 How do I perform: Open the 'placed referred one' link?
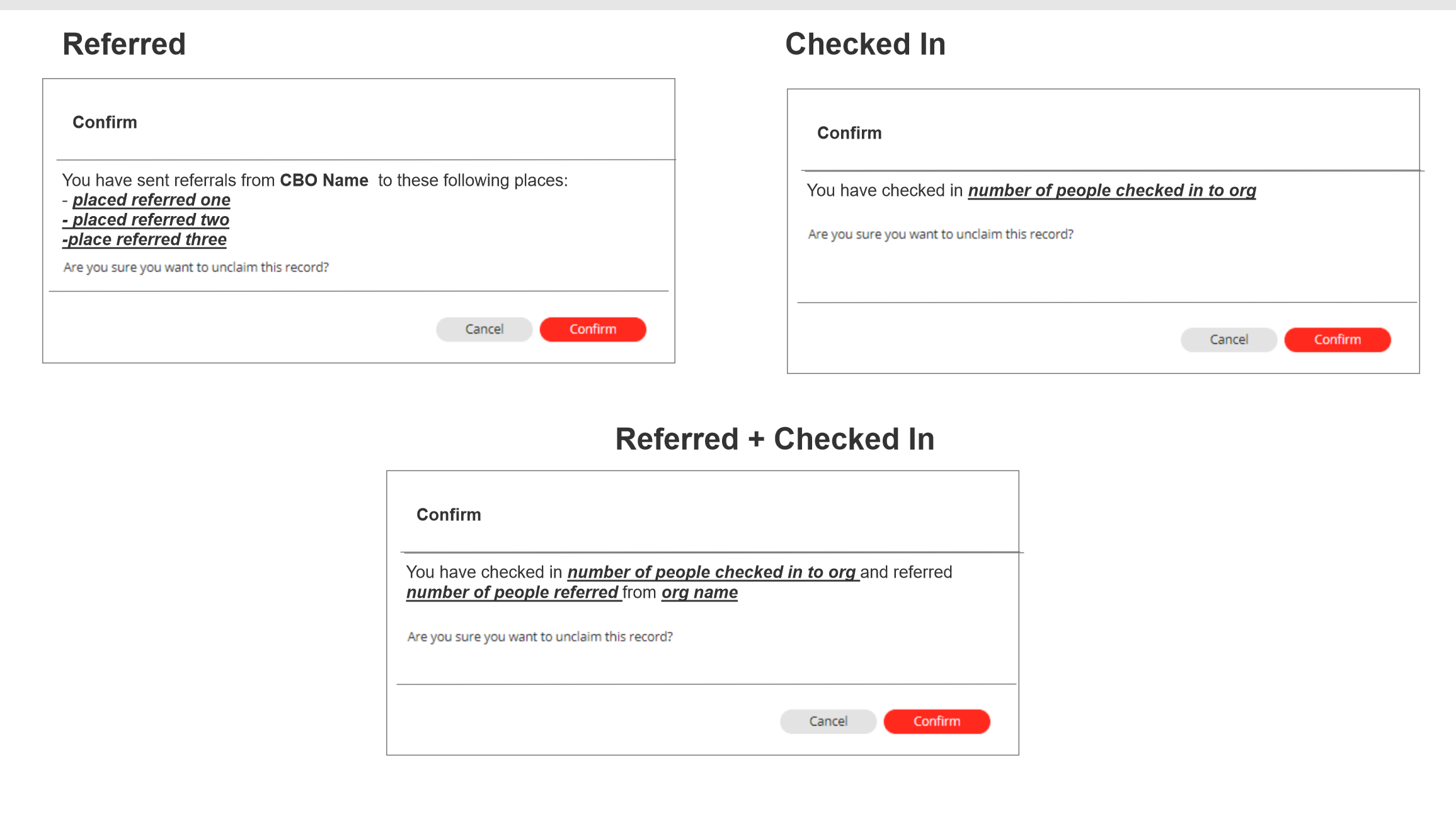(151, 200)
